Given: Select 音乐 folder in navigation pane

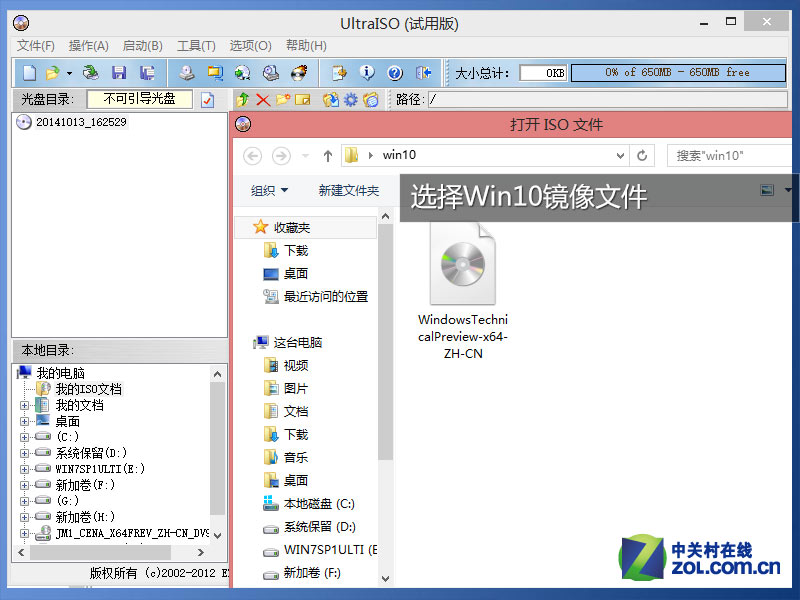Looking at the screenshot, I should click(x=296, y=457).
